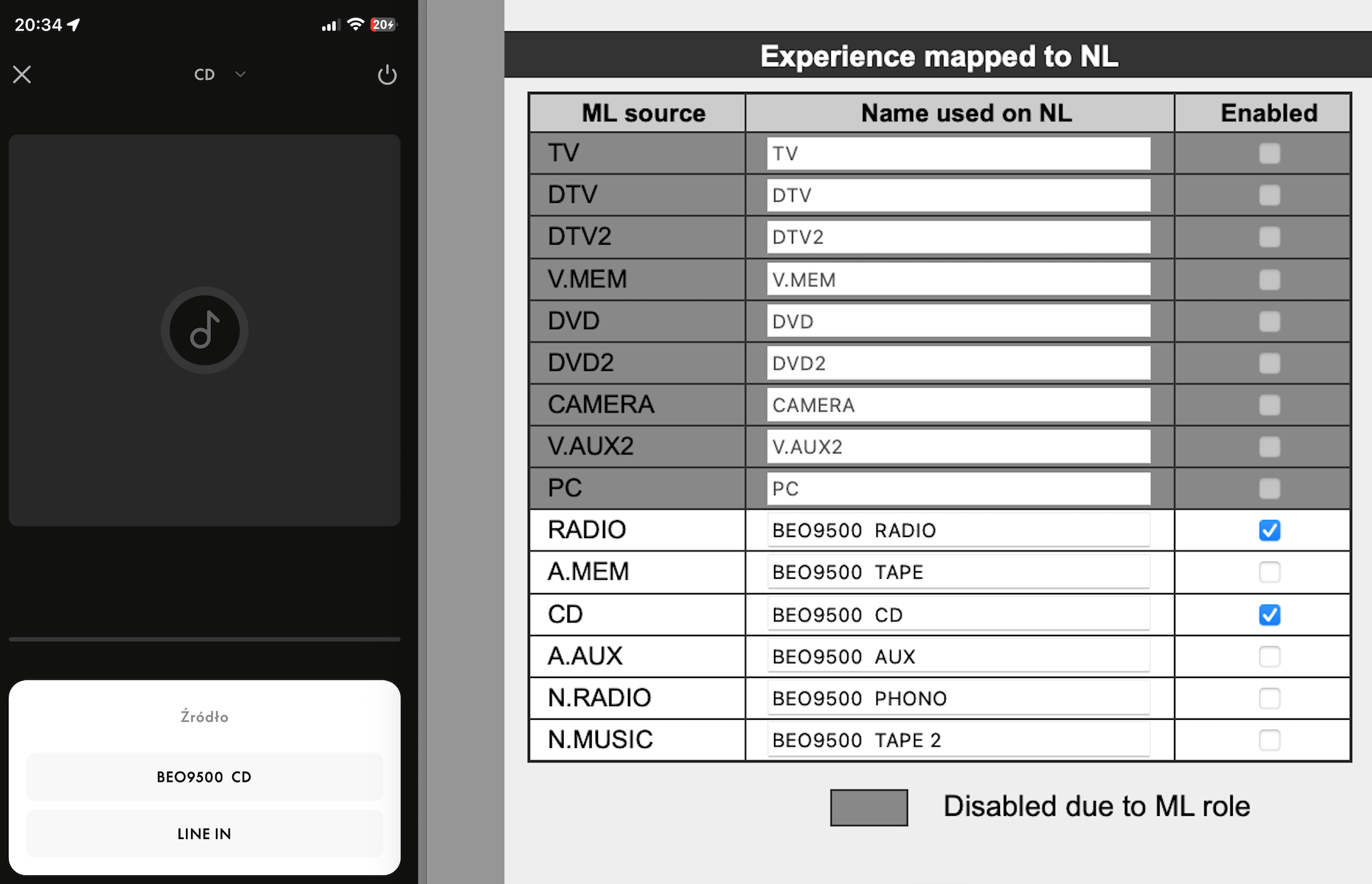Click the N.MUSIC ML source cell
1372x884 pixels.
pyautogui.click(x=637, y=740)
